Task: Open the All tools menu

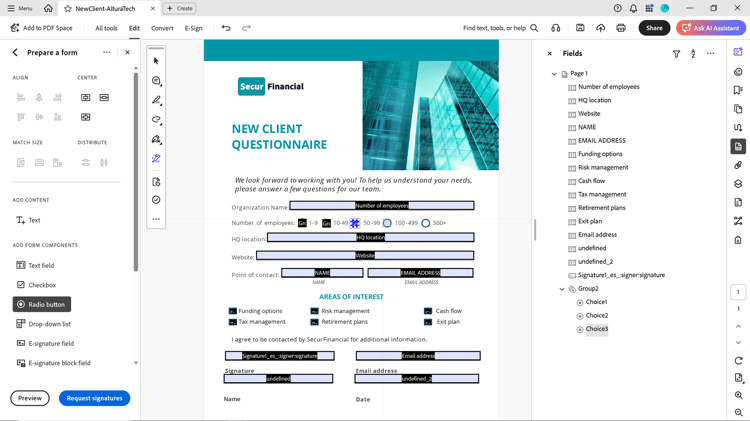Action: pos(106,28)
